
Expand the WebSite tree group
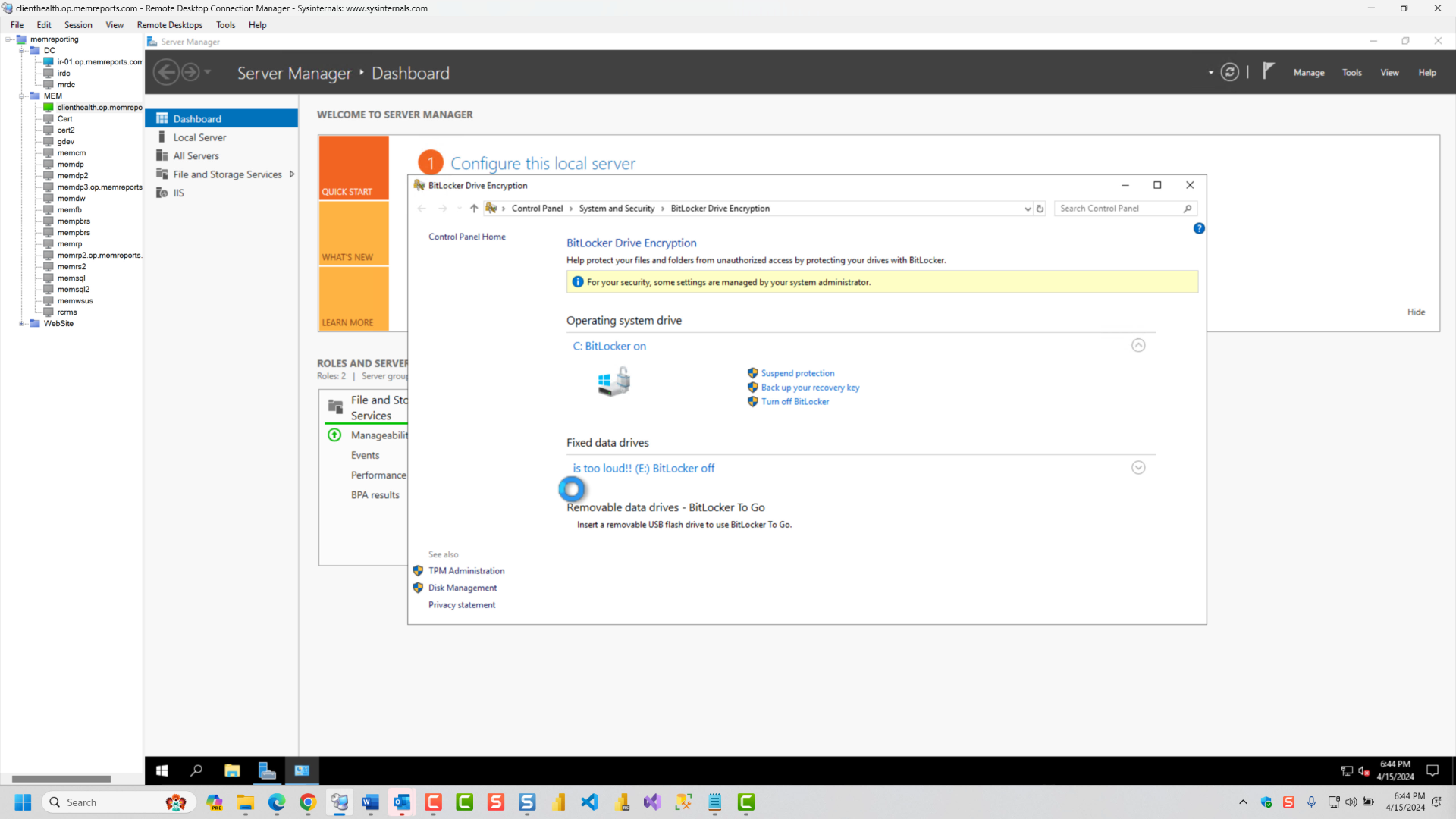point(21,324)
